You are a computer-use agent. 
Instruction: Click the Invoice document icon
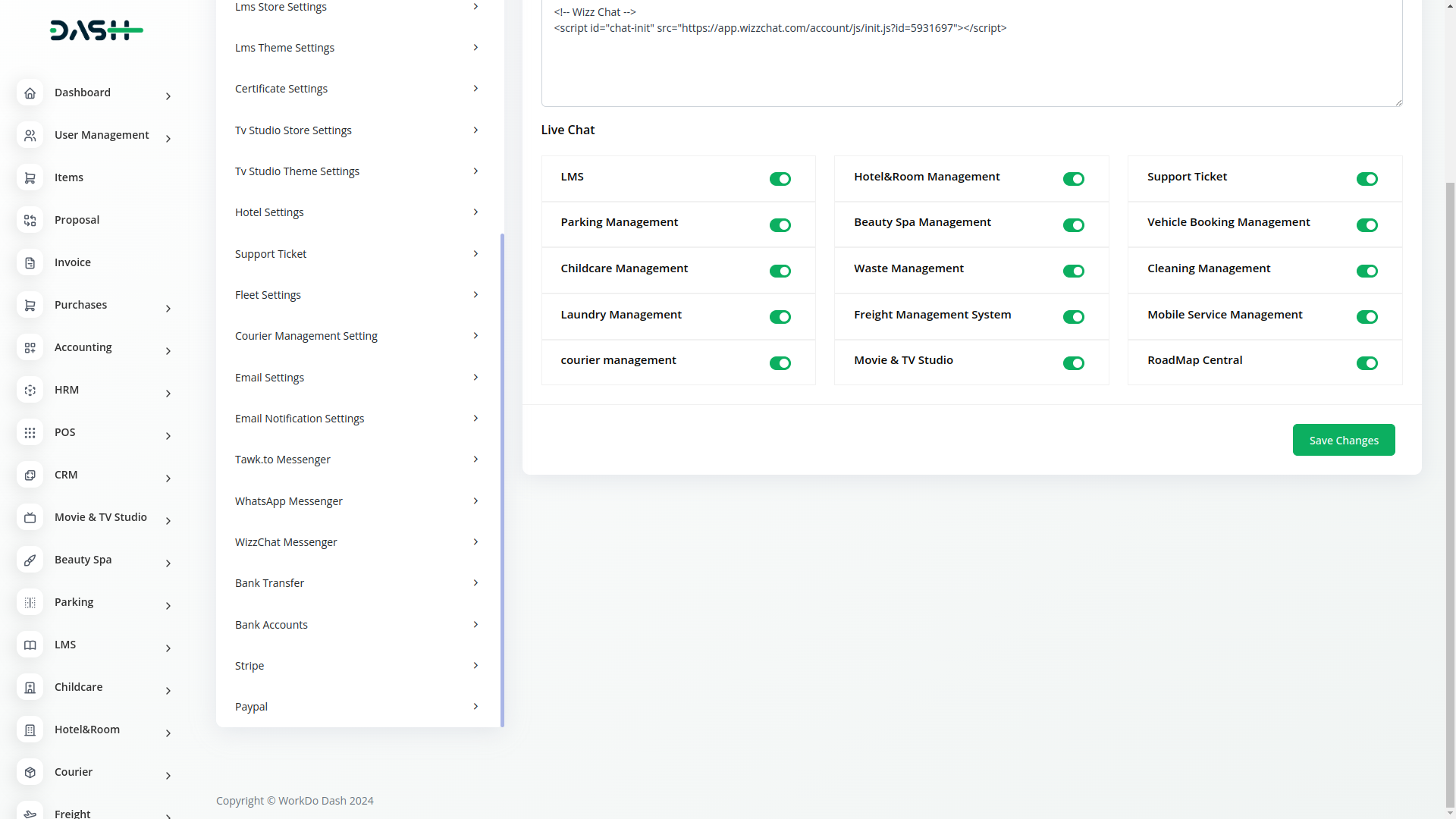tap(30, 262)
